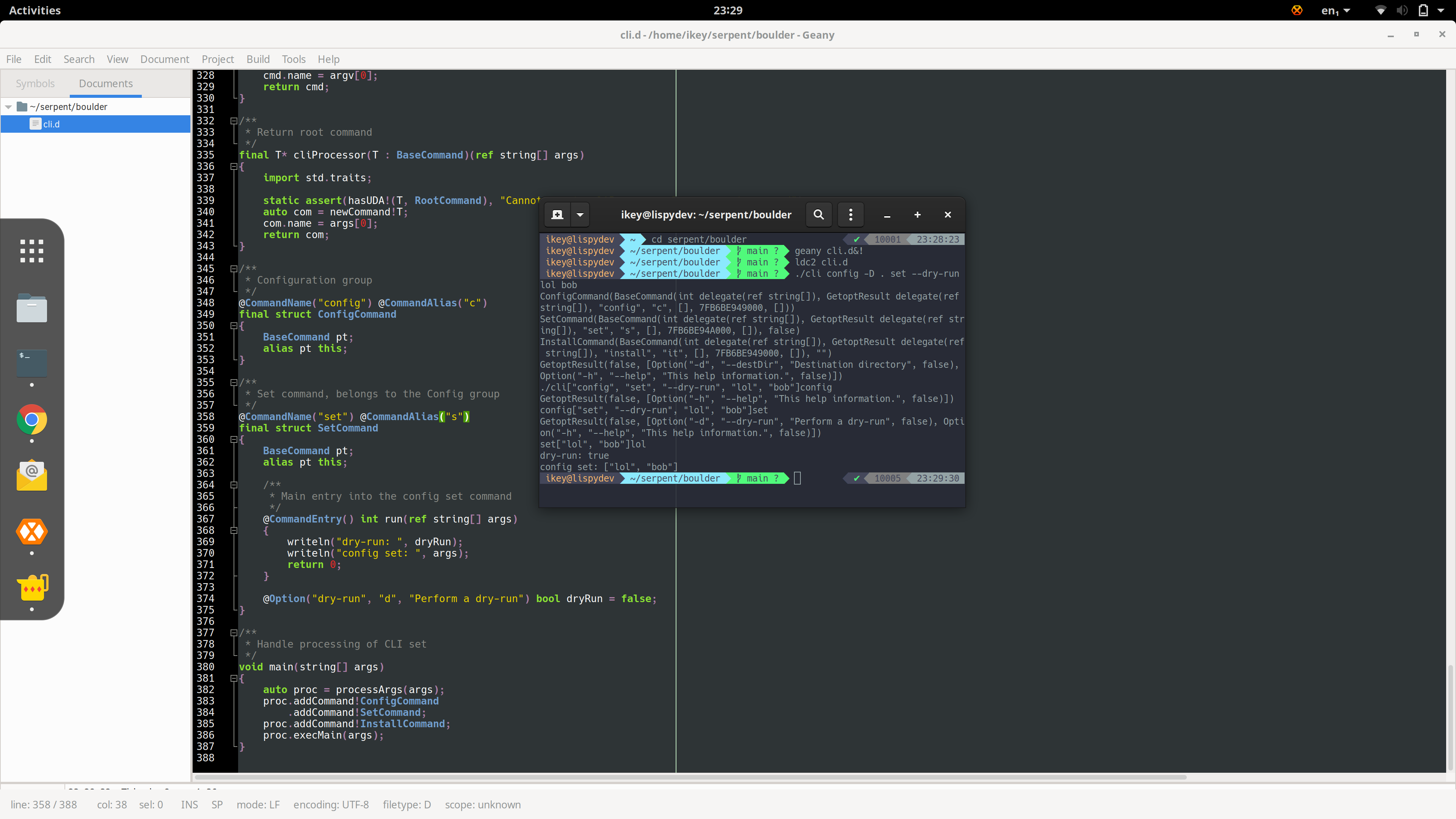Open the clock showing 23:29
Screen dimensions: 1456x819
[x=728, y=10]
